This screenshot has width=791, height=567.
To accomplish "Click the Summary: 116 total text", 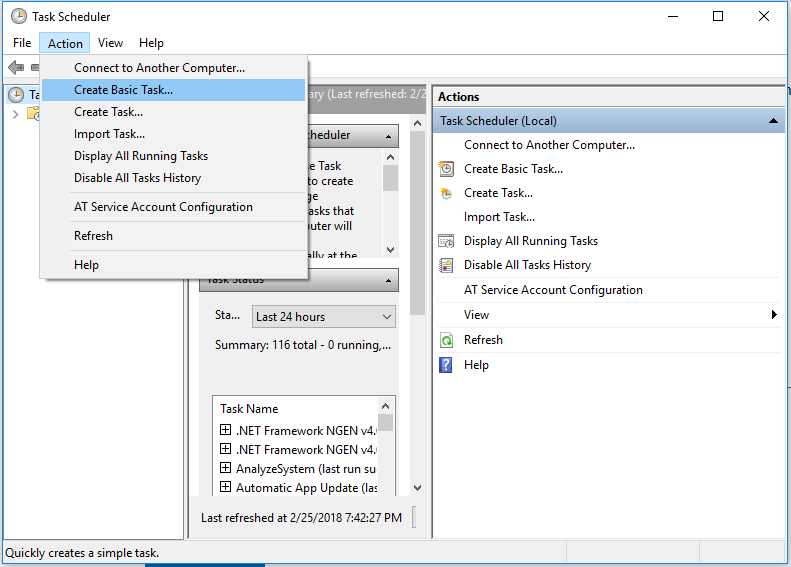I will 303,345.
